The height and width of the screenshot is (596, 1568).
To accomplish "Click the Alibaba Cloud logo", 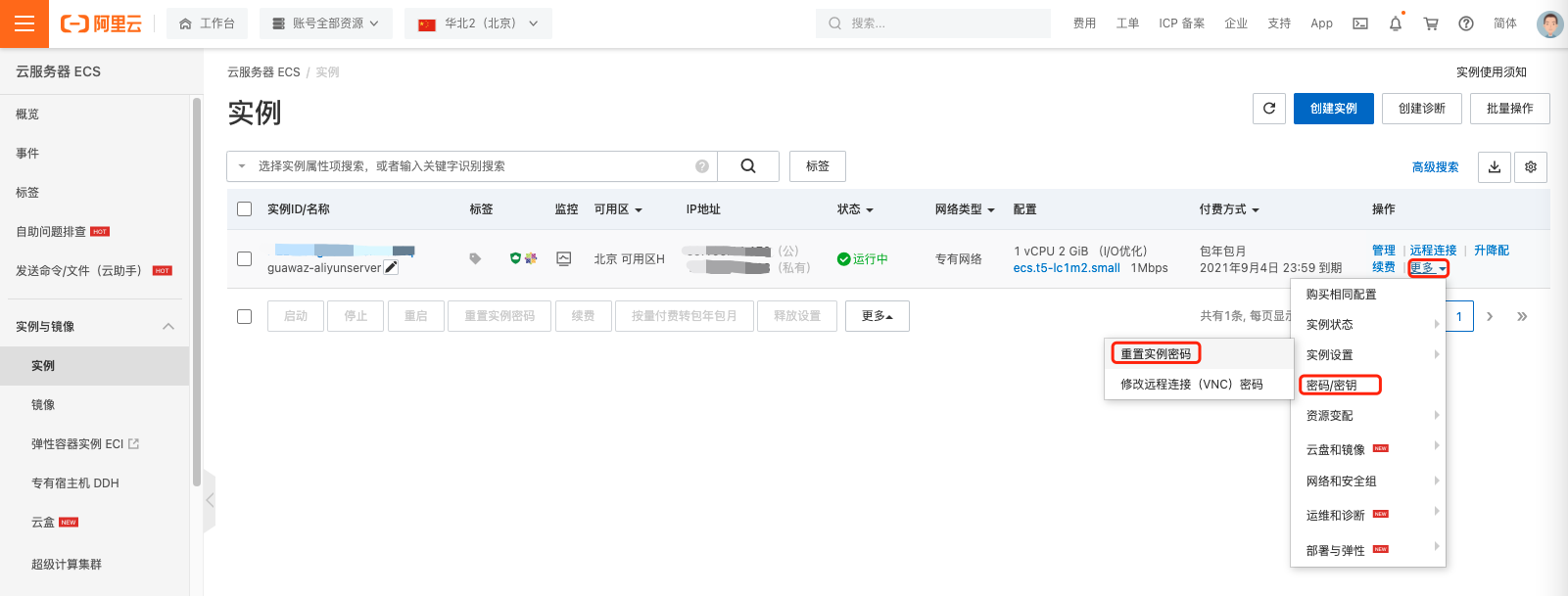I will pos(101,23).
